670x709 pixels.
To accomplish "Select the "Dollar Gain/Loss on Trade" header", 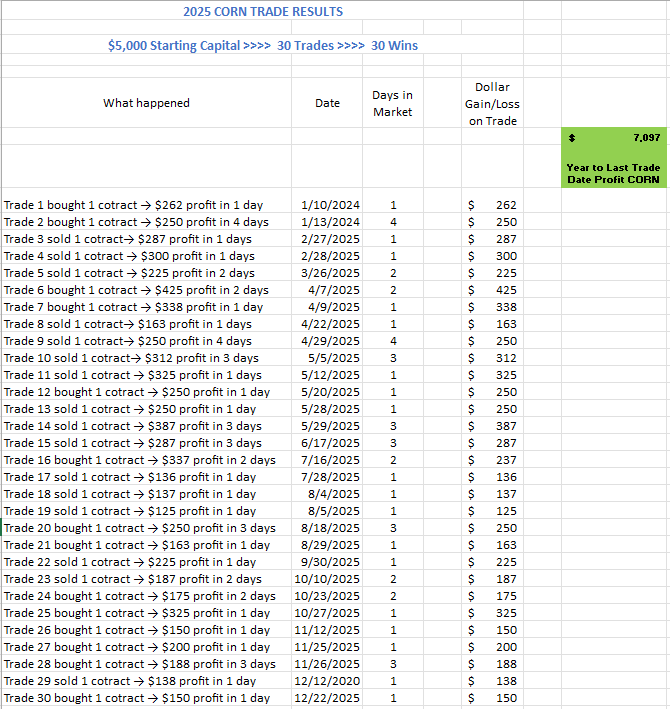I will click(x=492, y=103).
